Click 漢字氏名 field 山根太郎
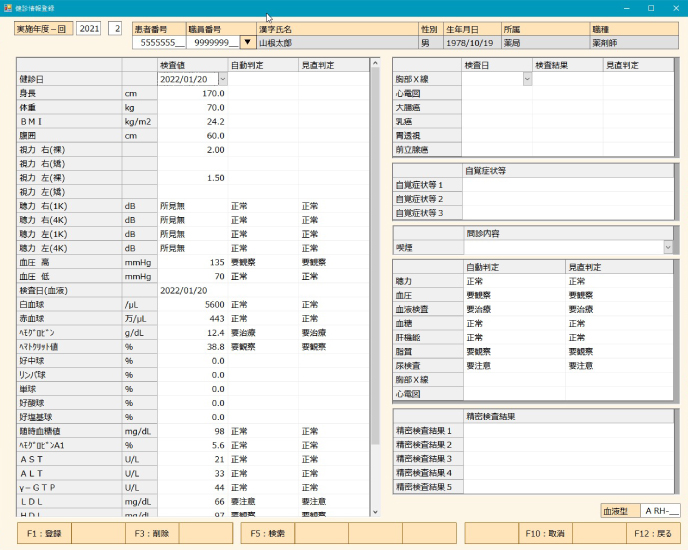Image resolution: width=688 pixels, height=550 pixels. point(337,43)
